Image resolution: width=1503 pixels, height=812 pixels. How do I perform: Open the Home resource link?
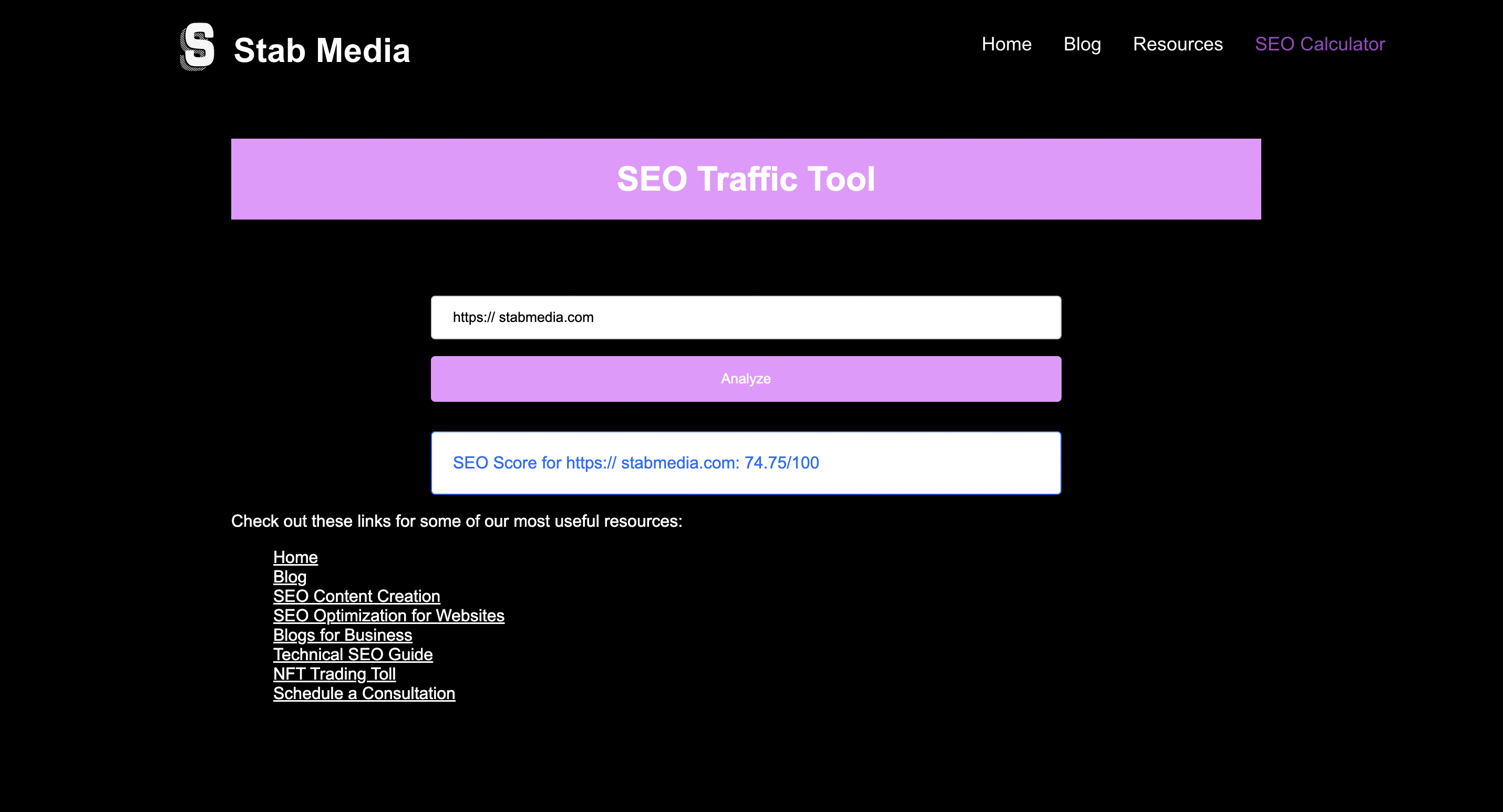295,557
